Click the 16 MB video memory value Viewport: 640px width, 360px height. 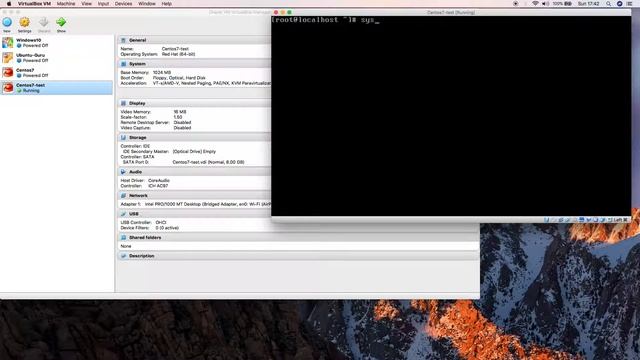180,111
